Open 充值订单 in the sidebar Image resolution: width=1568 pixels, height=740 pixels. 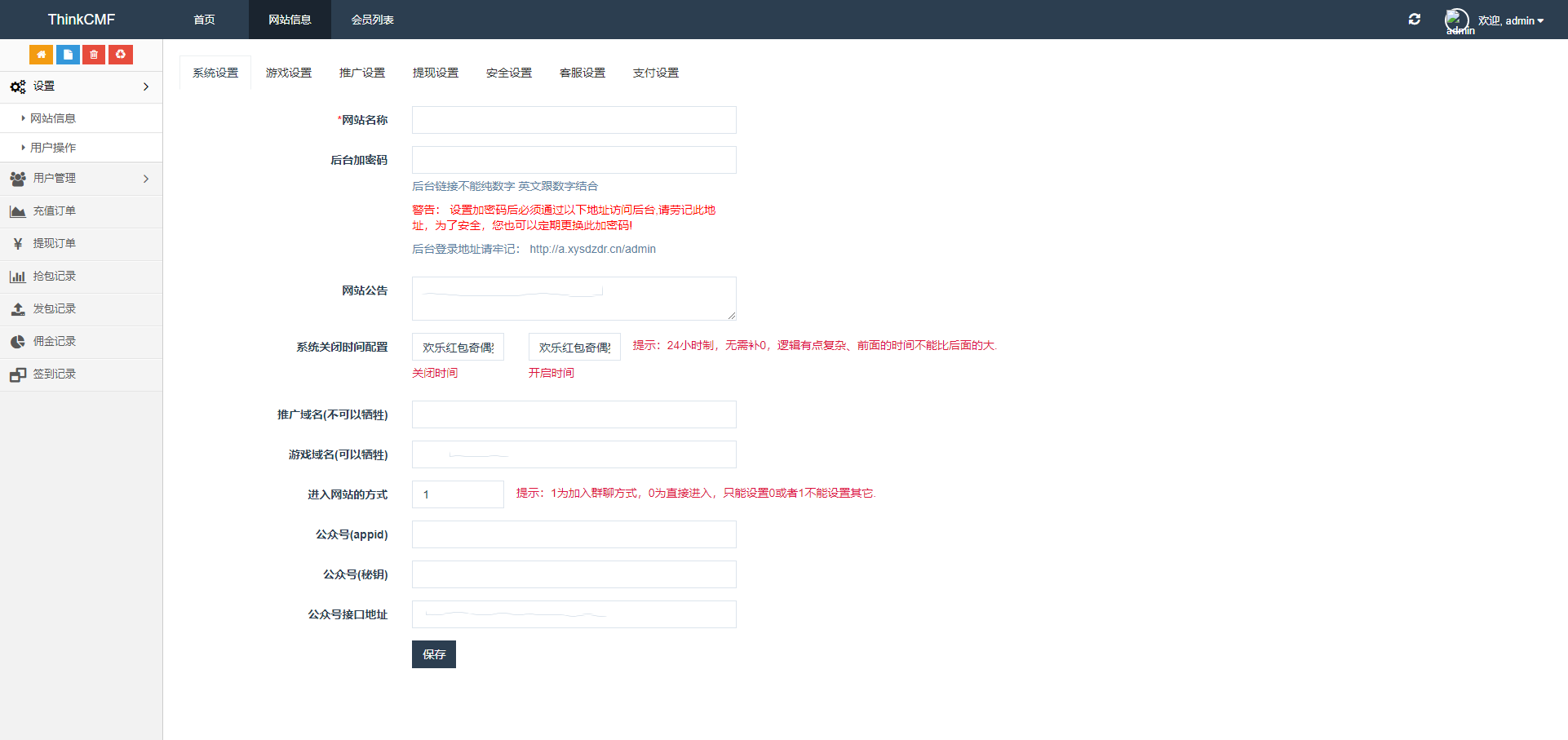(x=82, y=211)
